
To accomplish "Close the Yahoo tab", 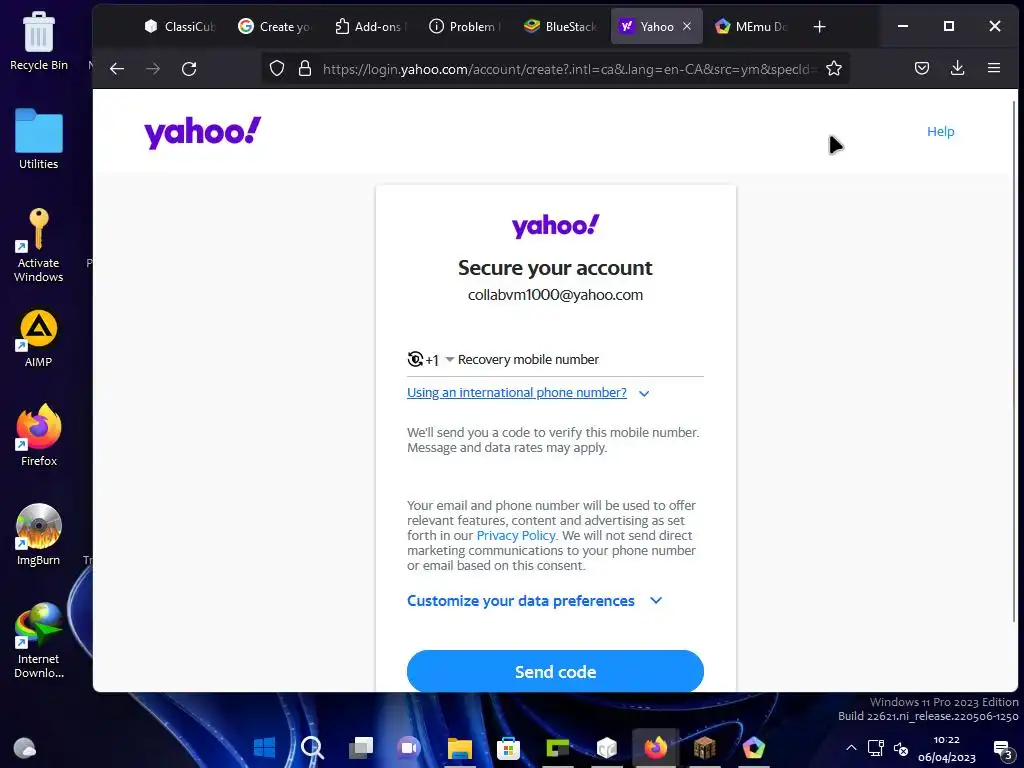I will [687, 26].
